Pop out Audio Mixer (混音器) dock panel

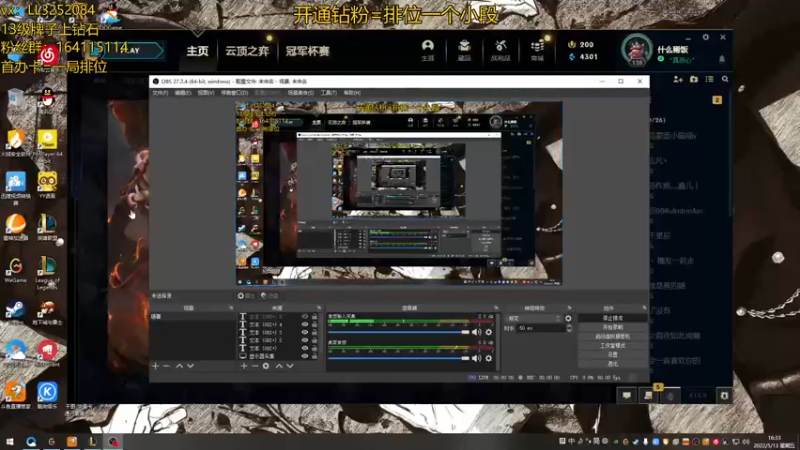[x=496, y=308]
